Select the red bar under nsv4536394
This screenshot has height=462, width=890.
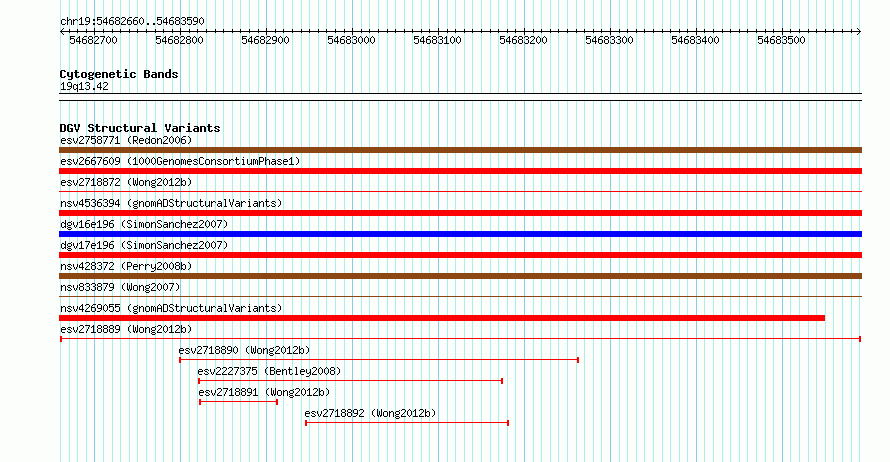[460, 213]
